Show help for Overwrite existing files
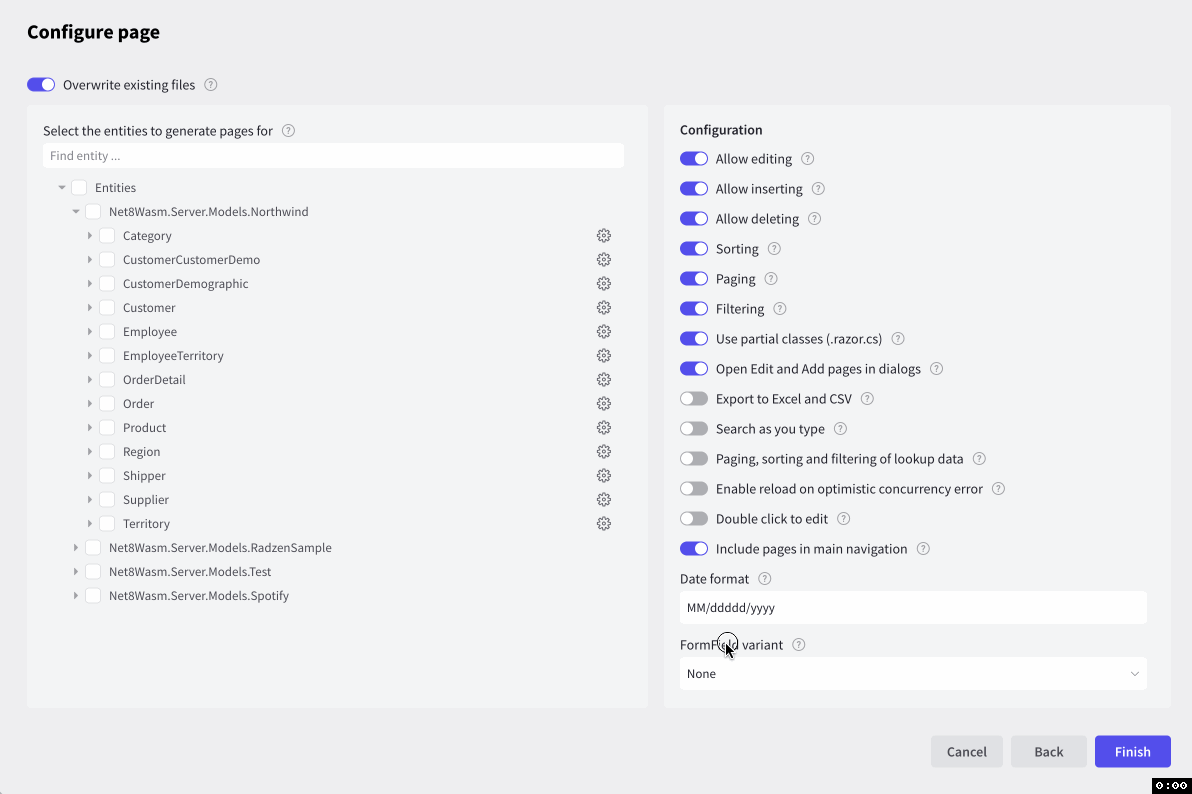This screenshot has height=794, width=1192. coord(211,84)
